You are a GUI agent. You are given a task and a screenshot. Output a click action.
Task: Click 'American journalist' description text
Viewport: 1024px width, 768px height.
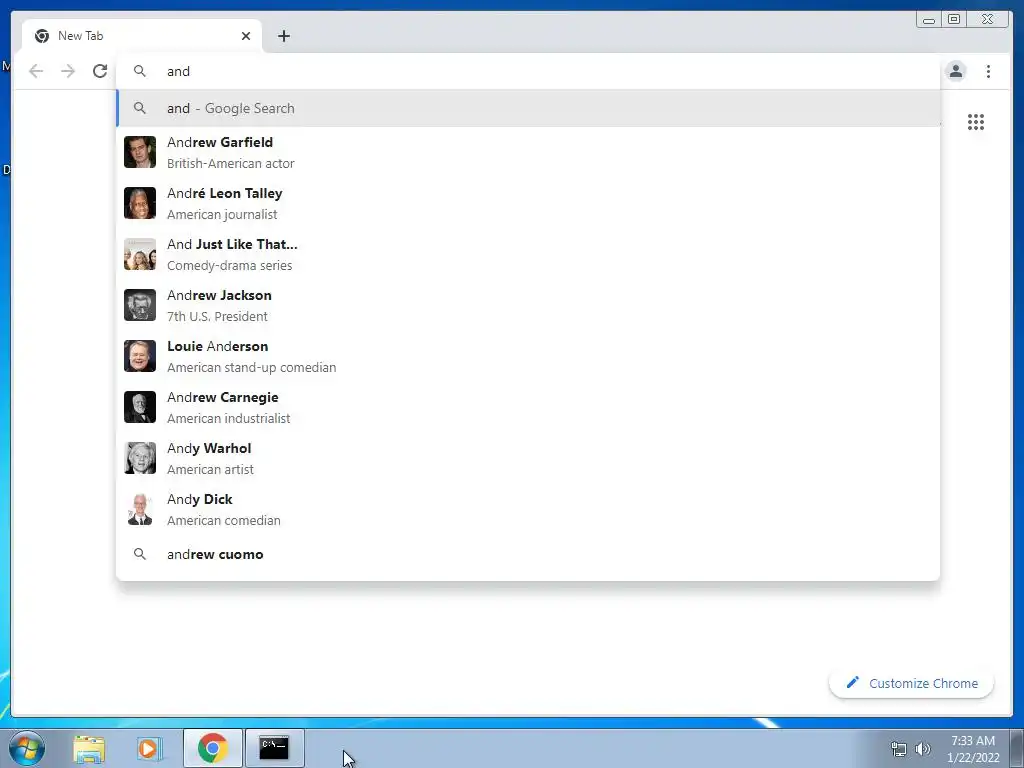click(x=222, y=215)
